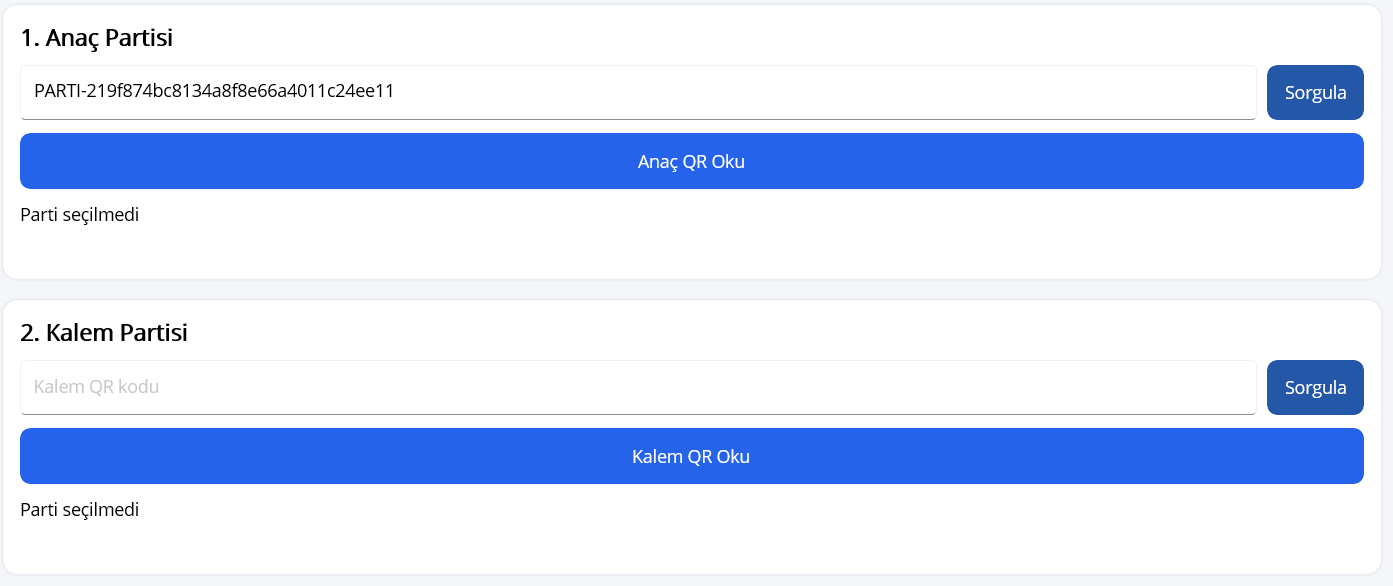Screen dimensions: 1393x586
Task: Focus the Anaç input containing PARTI-219f874b code
Action: pos(638,92)
